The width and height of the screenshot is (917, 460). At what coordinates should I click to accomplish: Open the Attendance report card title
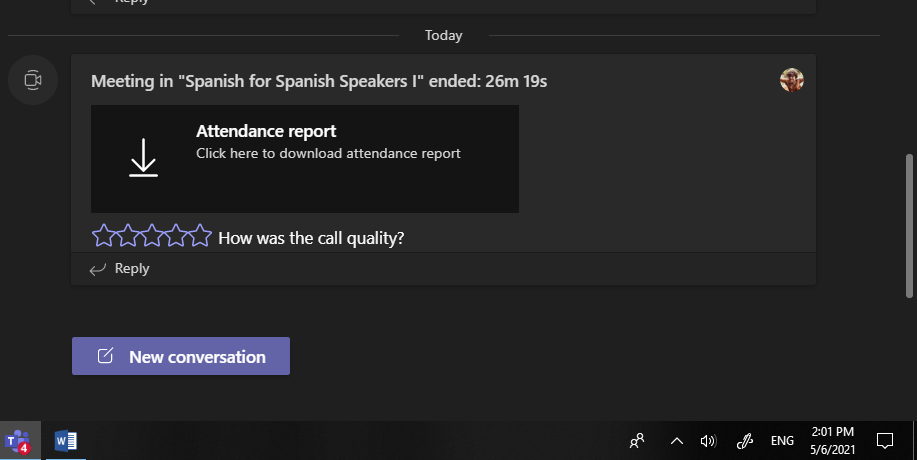[266, 131]
